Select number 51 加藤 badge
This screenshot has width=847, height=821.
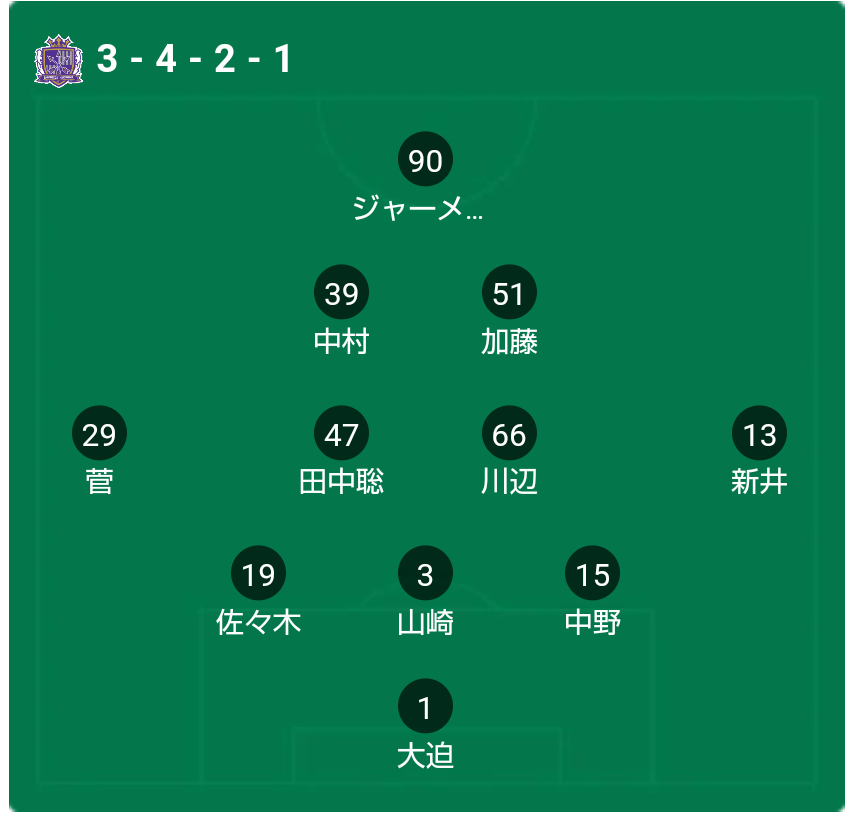click(x=509, y=292)
